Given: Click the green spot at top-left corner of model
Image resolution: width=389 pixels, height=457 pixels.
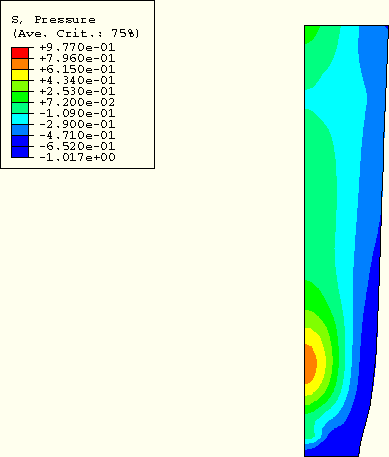Looking at the screenshot, I should click(310, 33).
